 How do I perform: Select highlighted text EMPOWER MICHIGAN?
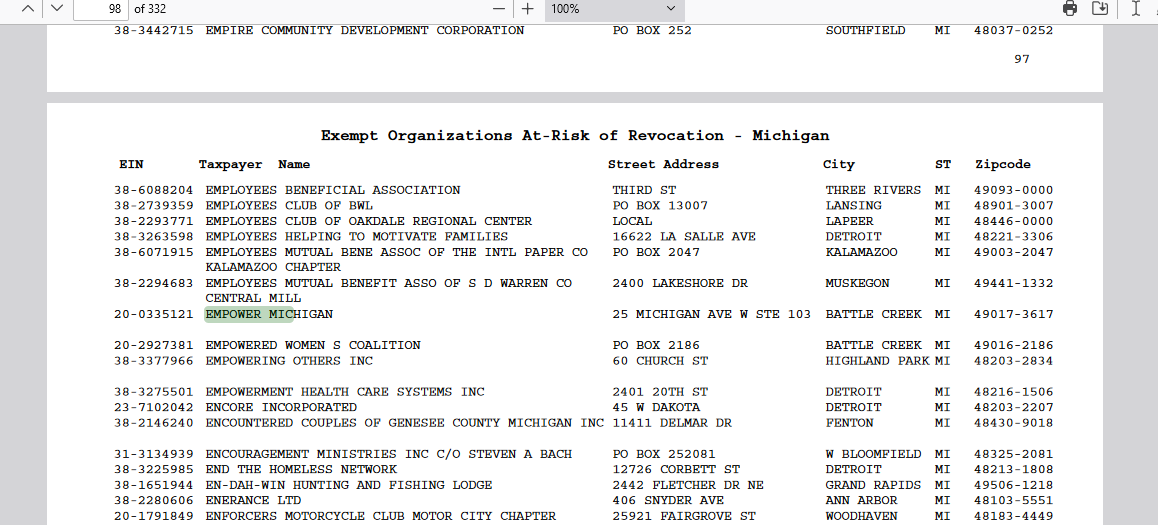[269, 315]
